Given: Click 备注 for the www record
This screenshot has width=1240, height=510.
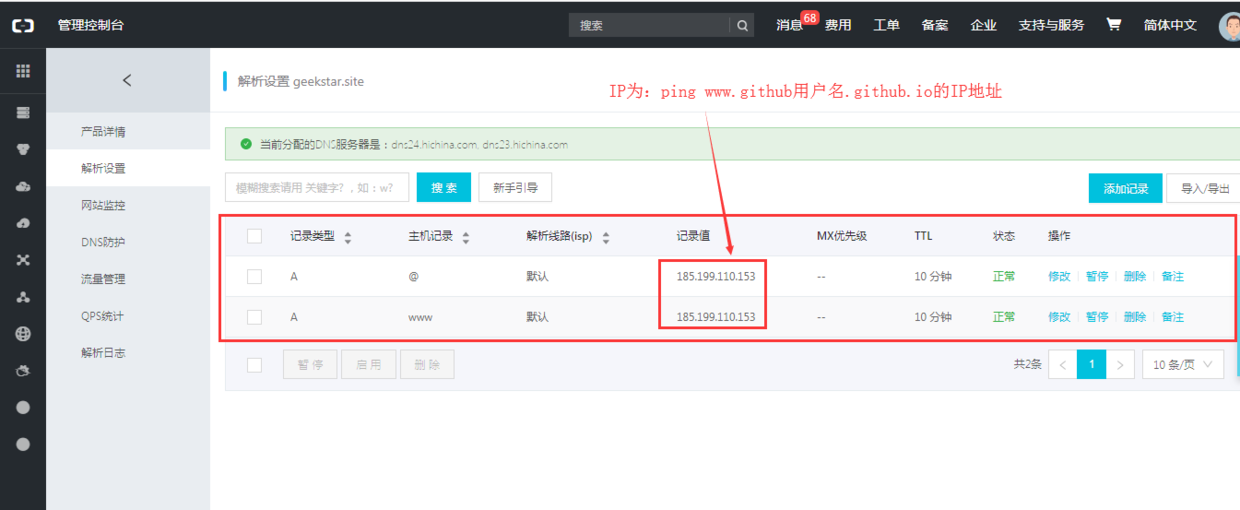Looking at the screenshot, I should point(1173,317).
